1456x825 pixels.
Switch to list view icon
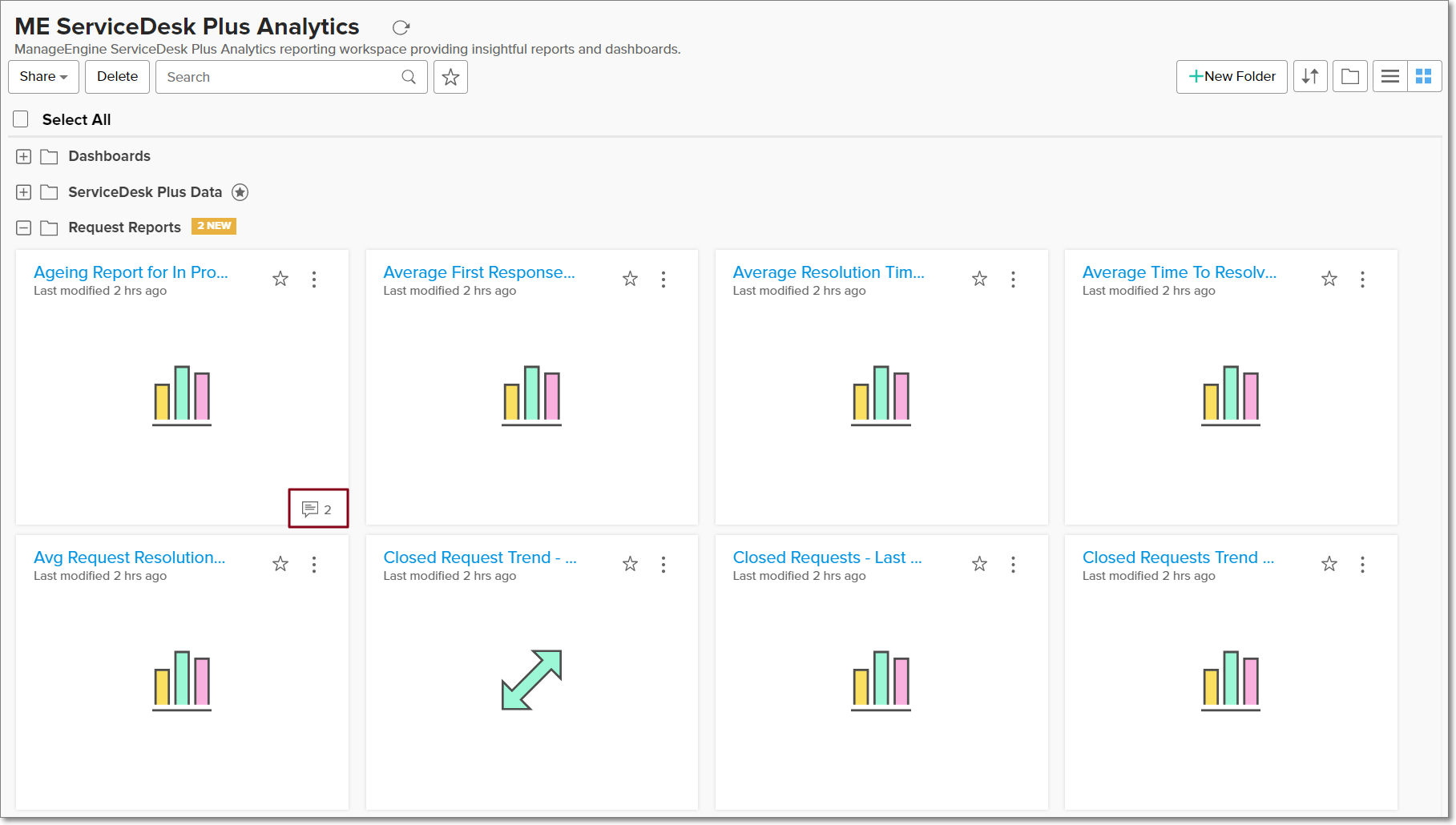pos(1390,76)
